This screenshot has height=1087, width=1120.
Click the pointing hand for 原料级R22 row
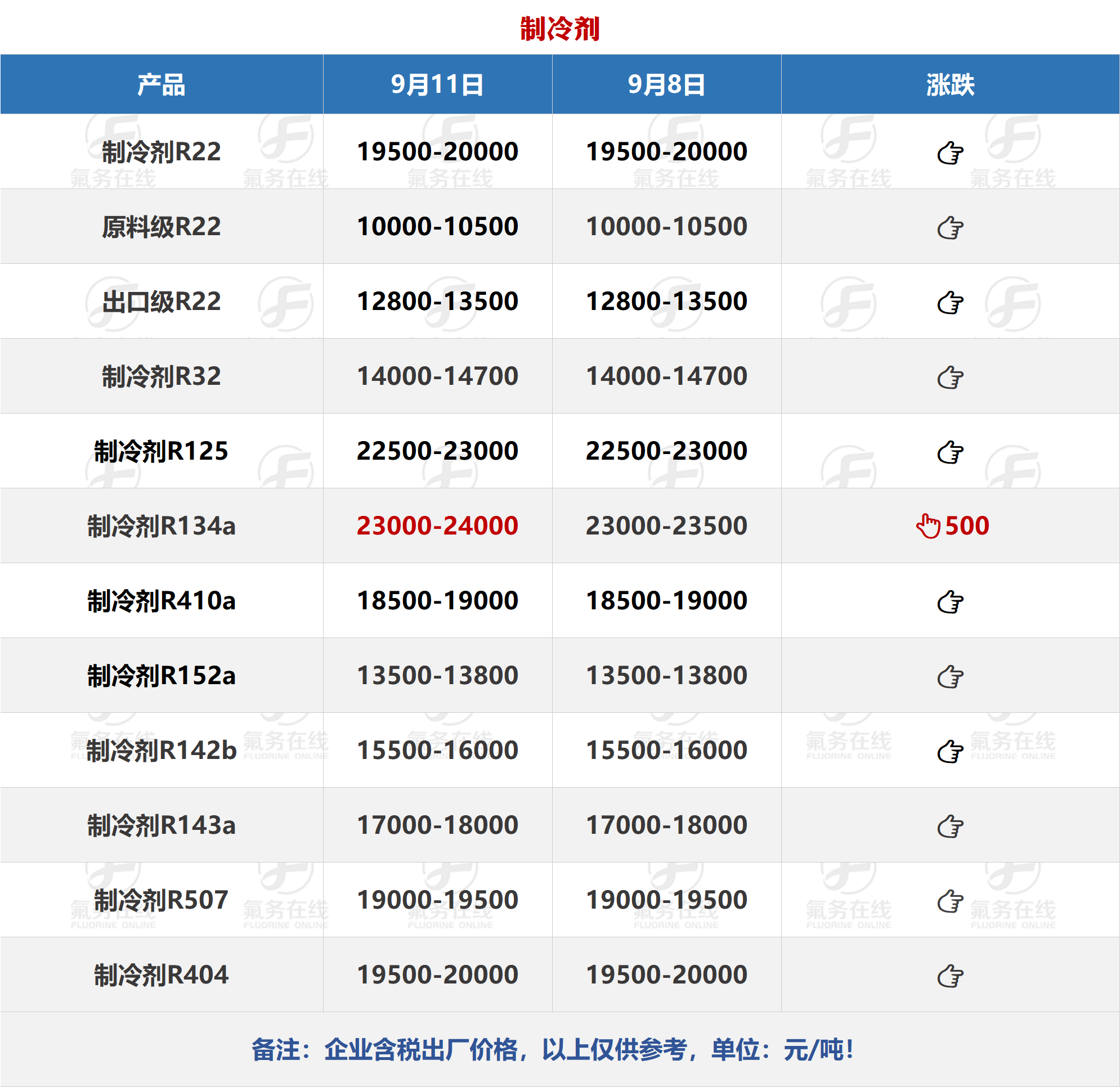[x=949, y=227]
